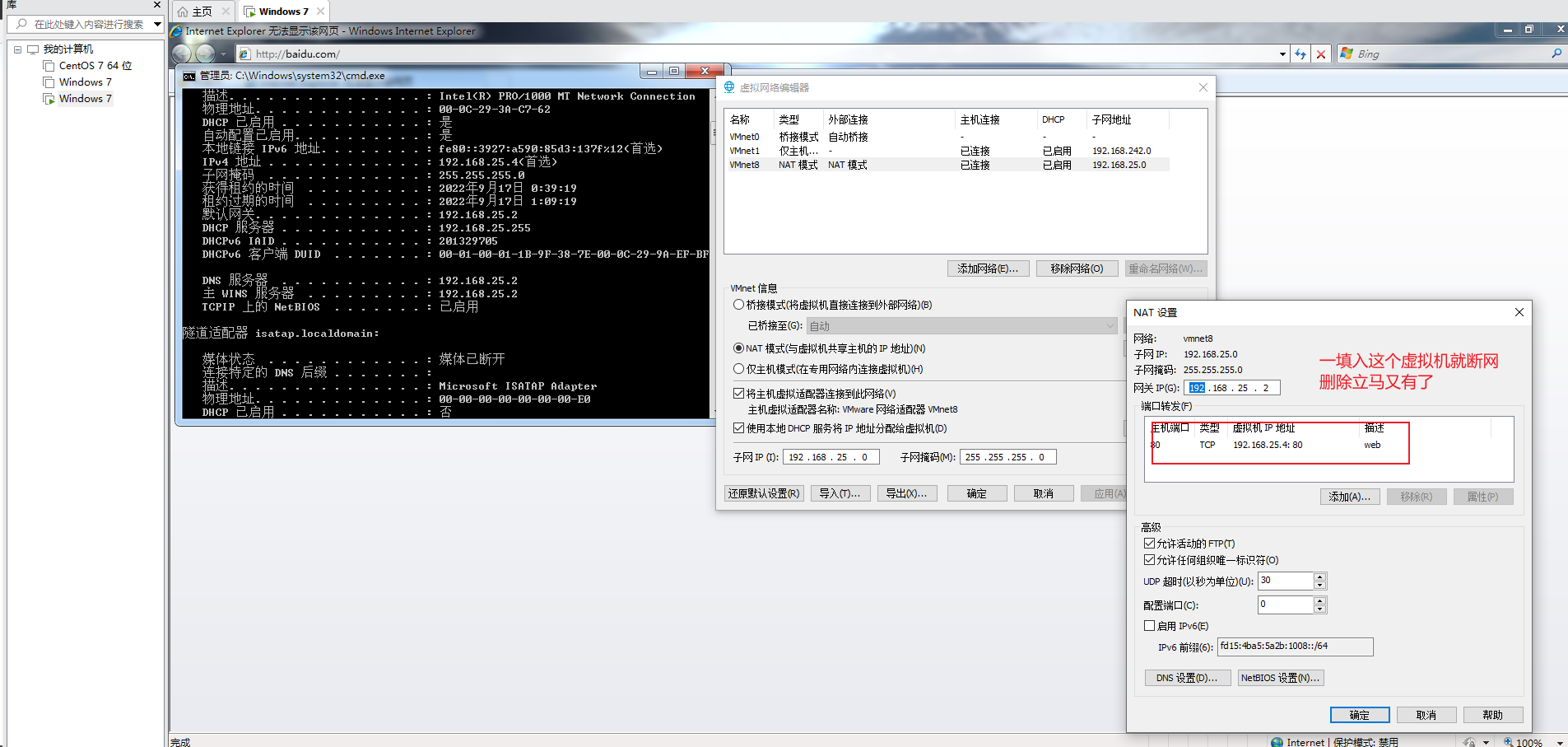Click 还原默认设置 button

click(x=764, y=493)
